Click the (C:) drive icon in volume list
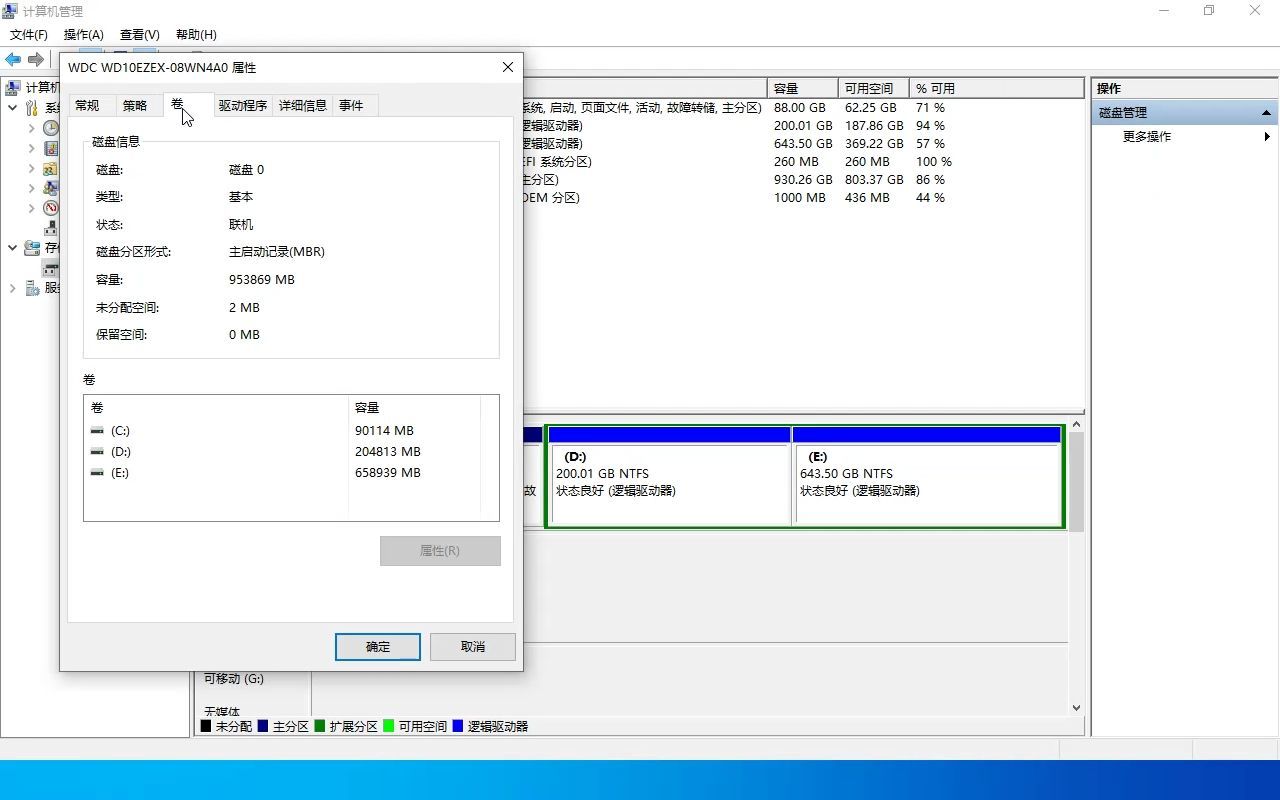The width and height of the screenshot is (1280, 800). pos(97,431)
